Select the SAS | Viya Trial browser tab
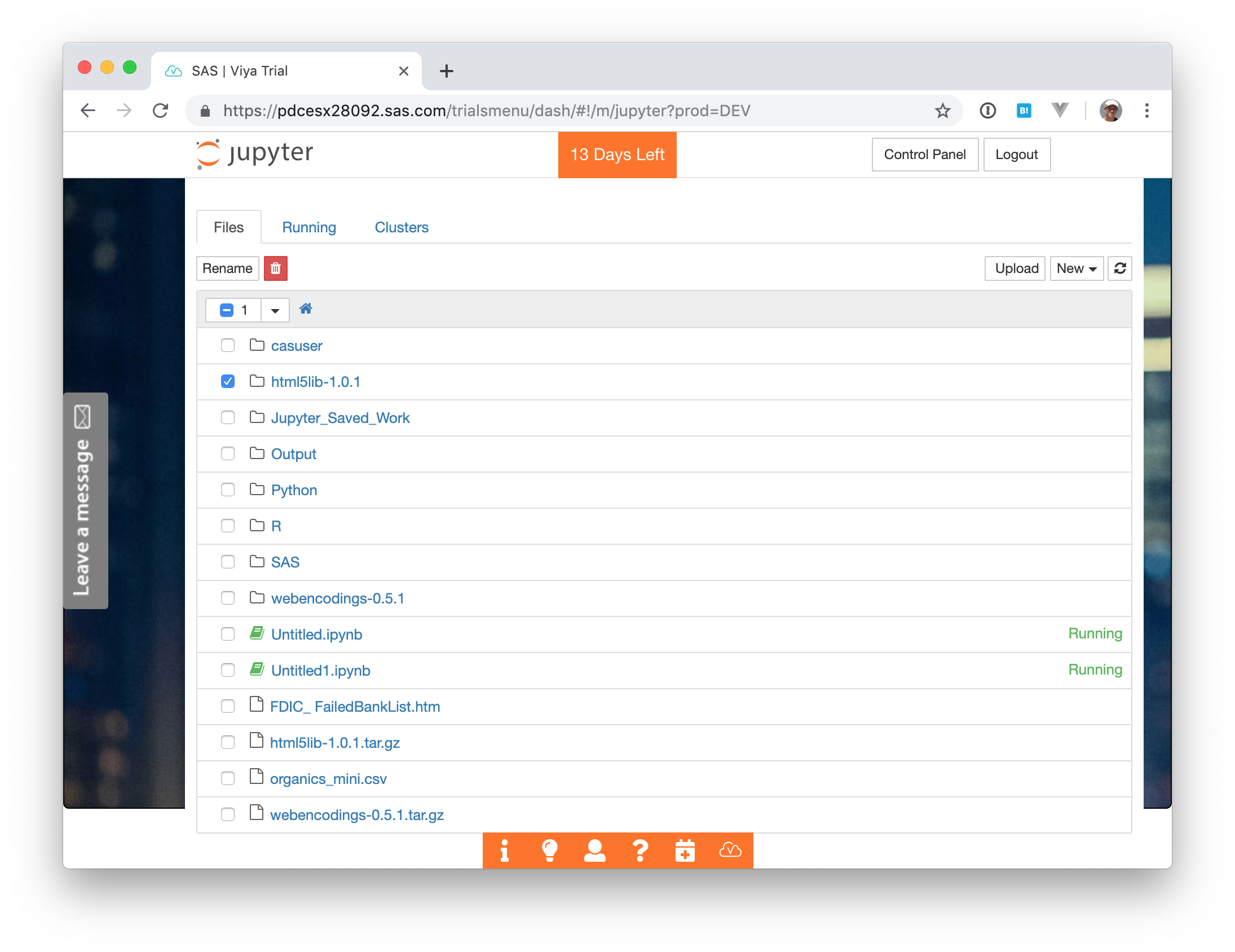The height and width of the screenshot is (952, 1235). pos(286,70)
